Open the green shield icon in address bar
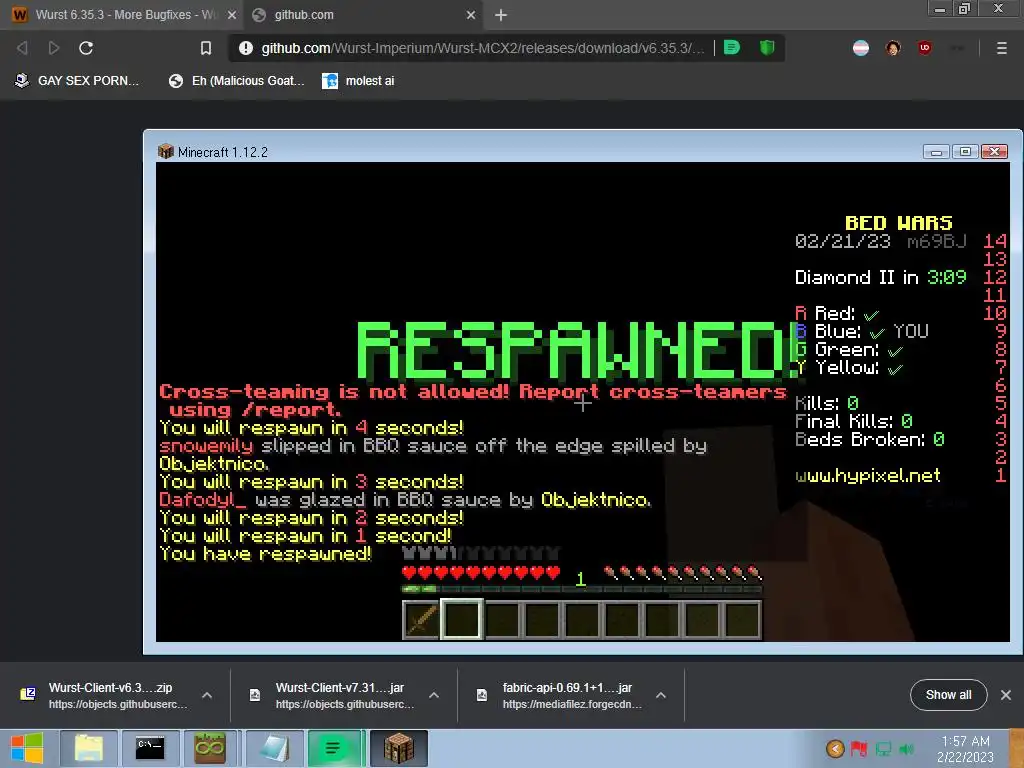 tap(767, 48)
